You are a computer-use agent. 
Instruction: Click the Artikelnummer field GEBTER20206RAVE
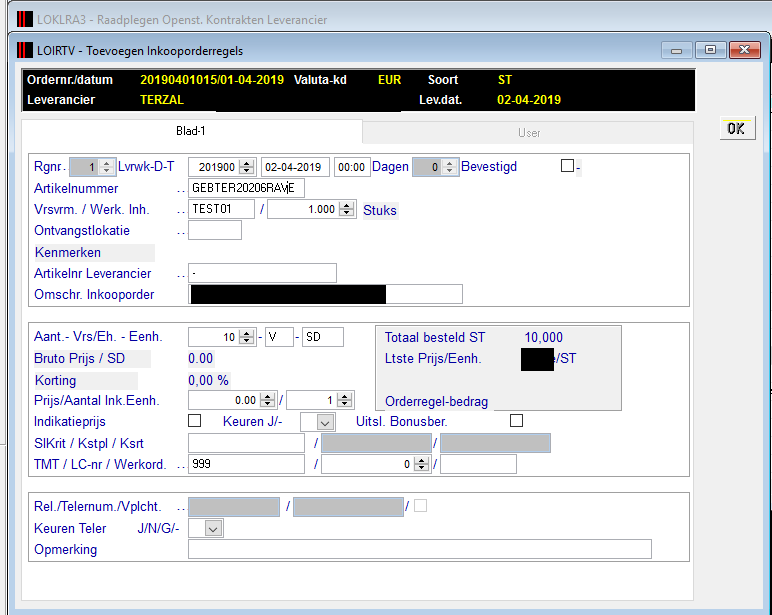[246, 188]
